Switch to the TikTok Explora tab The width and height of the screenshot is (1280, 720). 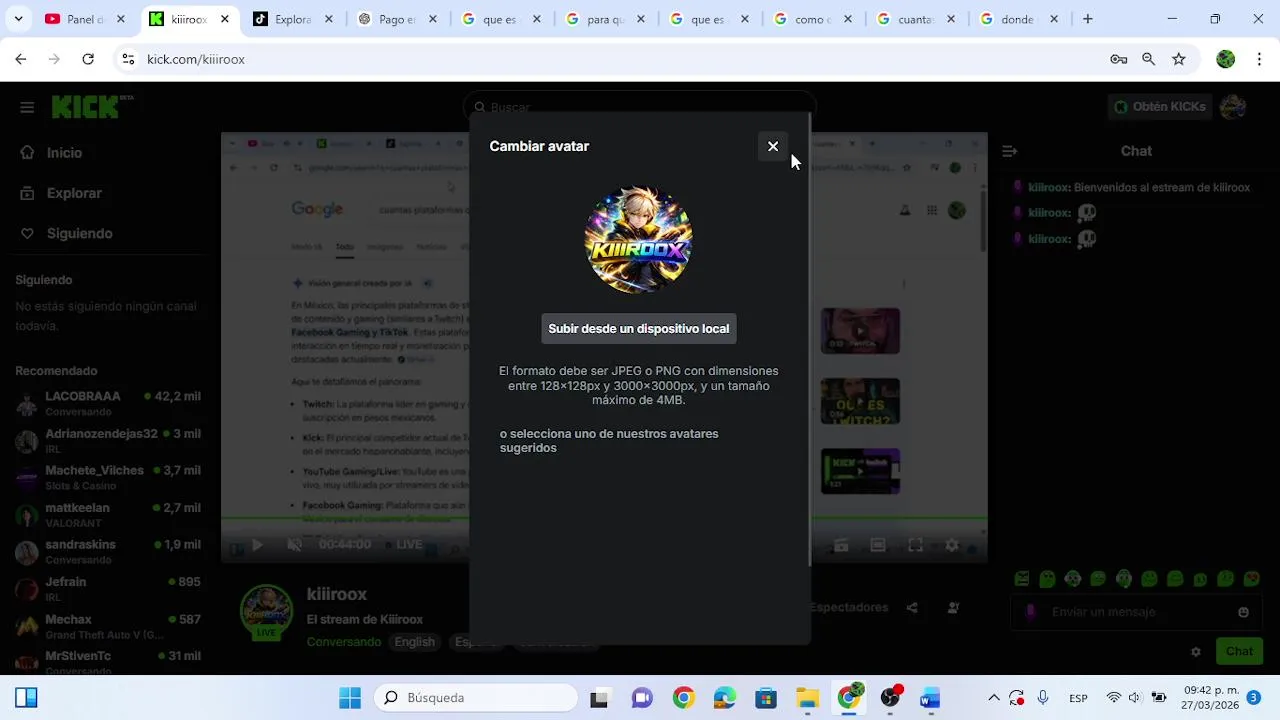tap(292, 19)
